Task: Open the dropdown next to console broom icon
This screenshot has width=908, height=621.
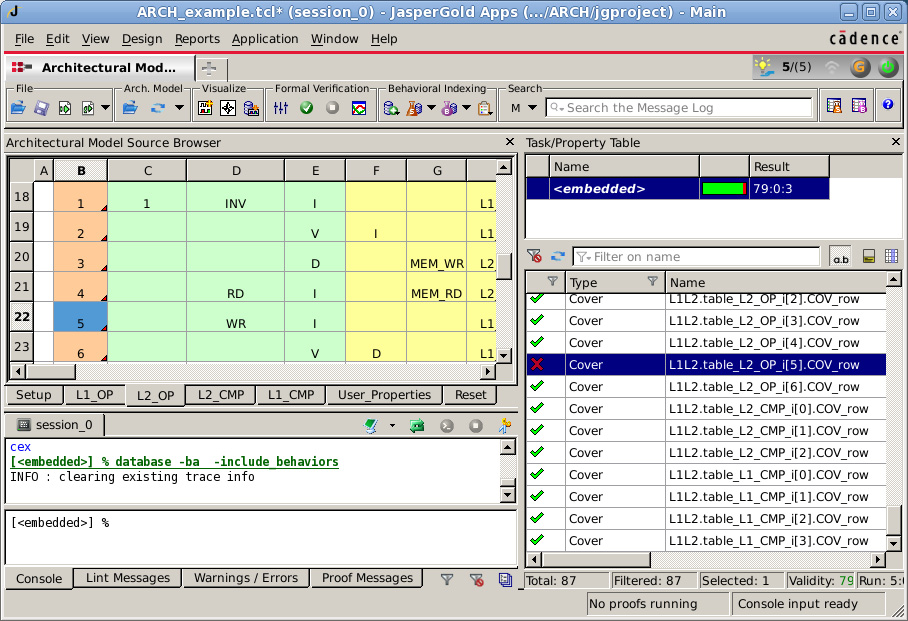Action: pyautogui.click(x=392, y=426)
